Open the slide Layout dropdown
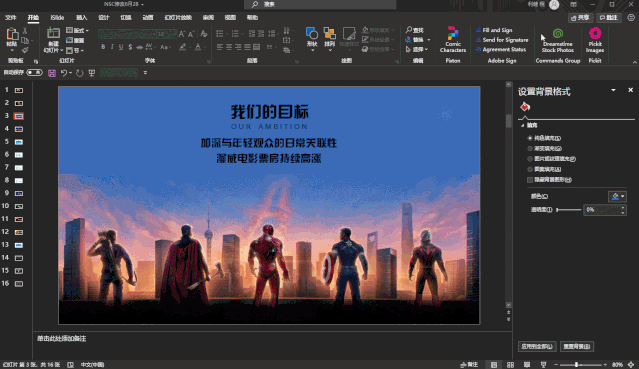Viewport: 639px width, 369px height. click(x=77, y=30)
